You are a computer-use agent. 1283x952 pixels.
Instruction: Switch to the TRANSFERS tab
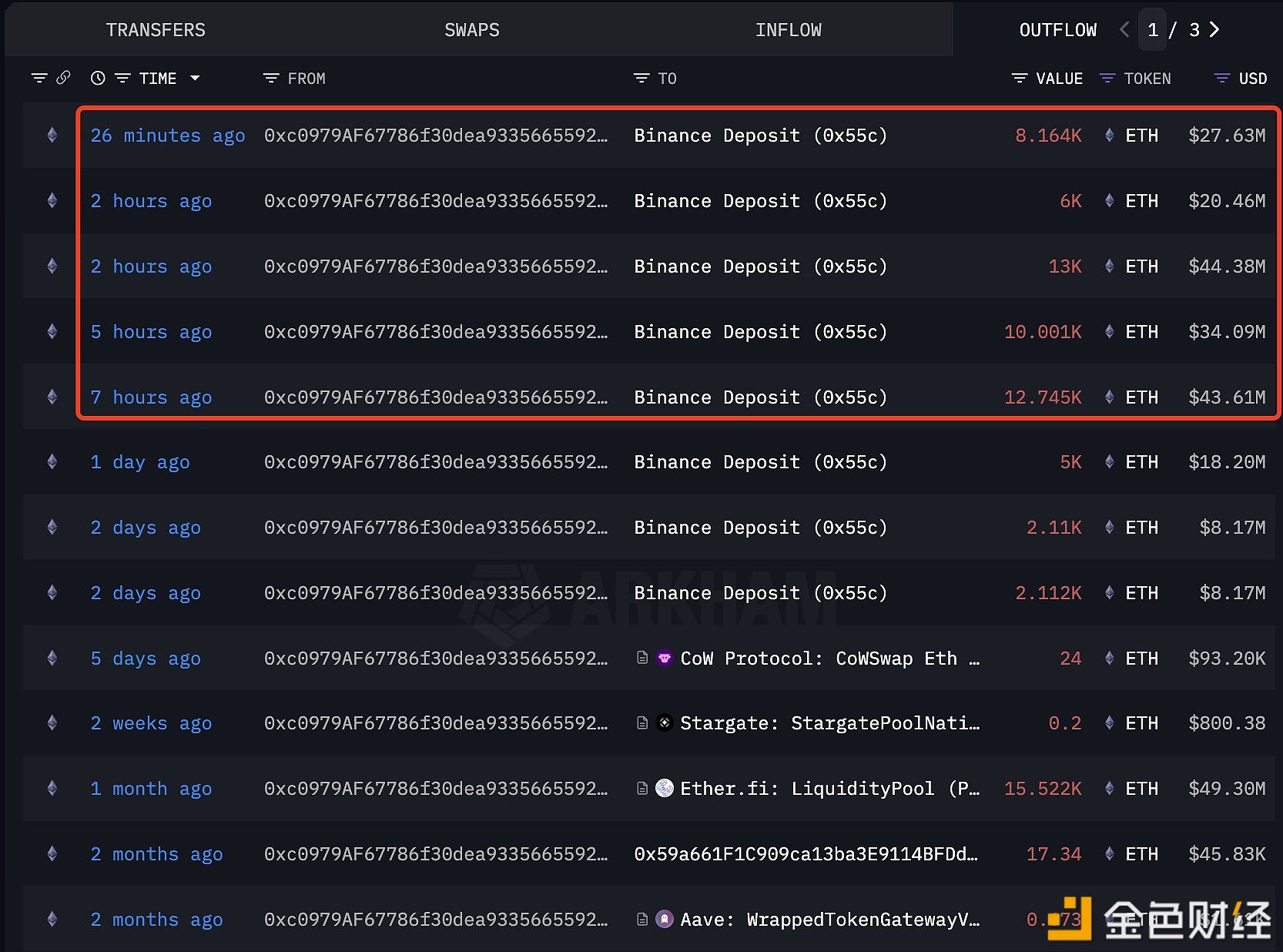pos(156,30)
